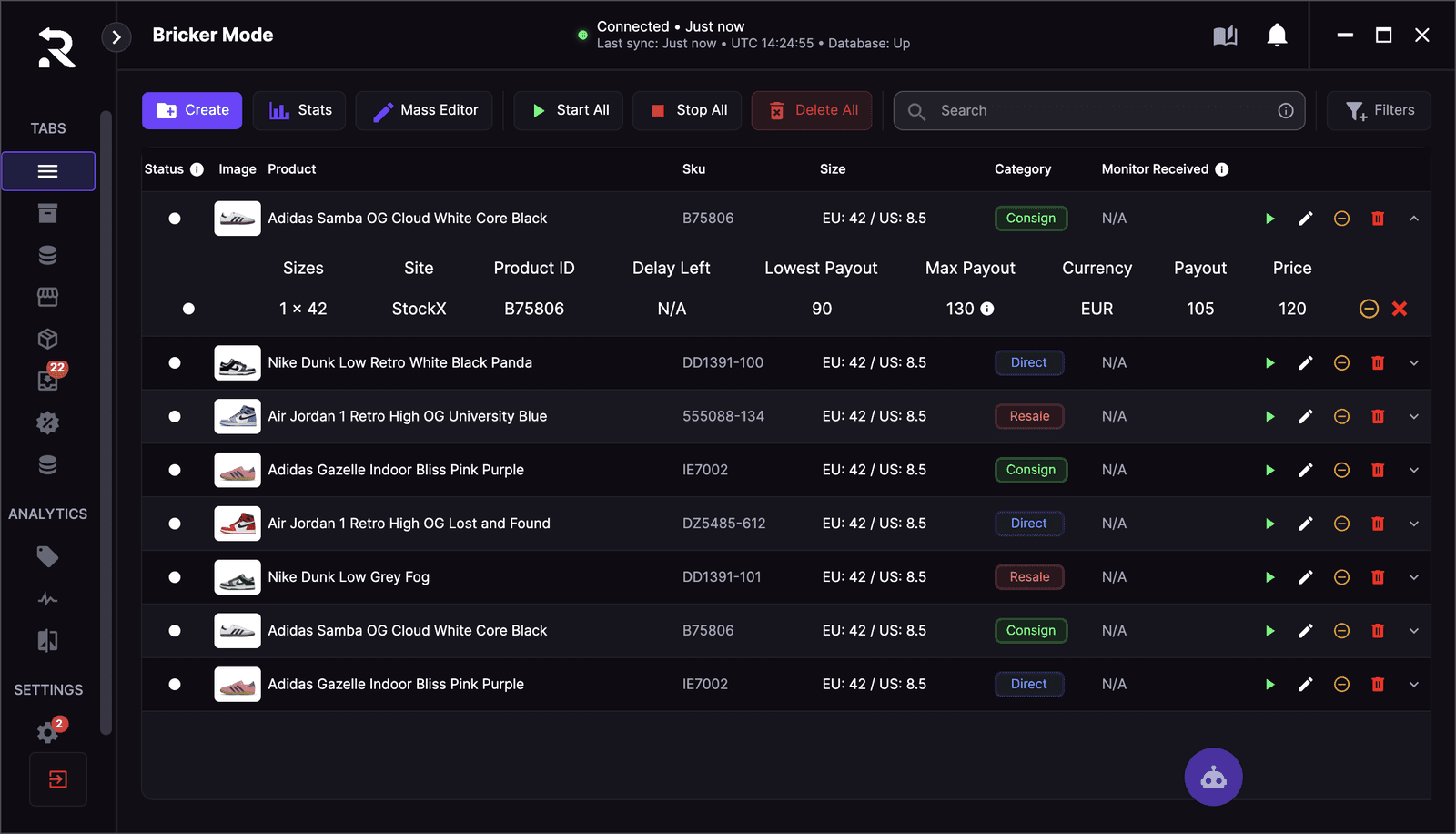Click Start All
This screenshot has width=1456, height=834.
tap(569, 110)
